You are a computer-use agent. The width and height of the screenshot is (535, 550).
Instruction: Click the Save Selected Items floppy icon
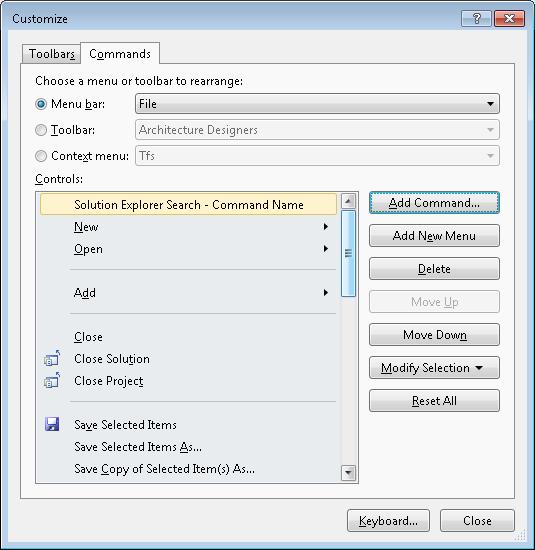click(52, 424)
